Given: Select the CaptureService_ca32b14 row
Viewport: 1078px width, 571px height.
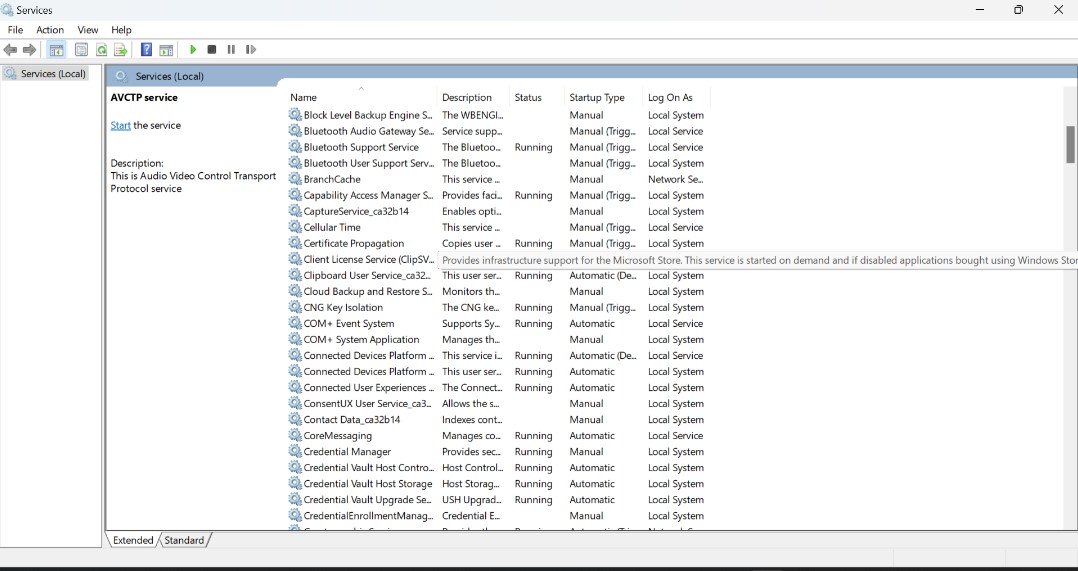Looking at the screenshot, I should 498,211.
